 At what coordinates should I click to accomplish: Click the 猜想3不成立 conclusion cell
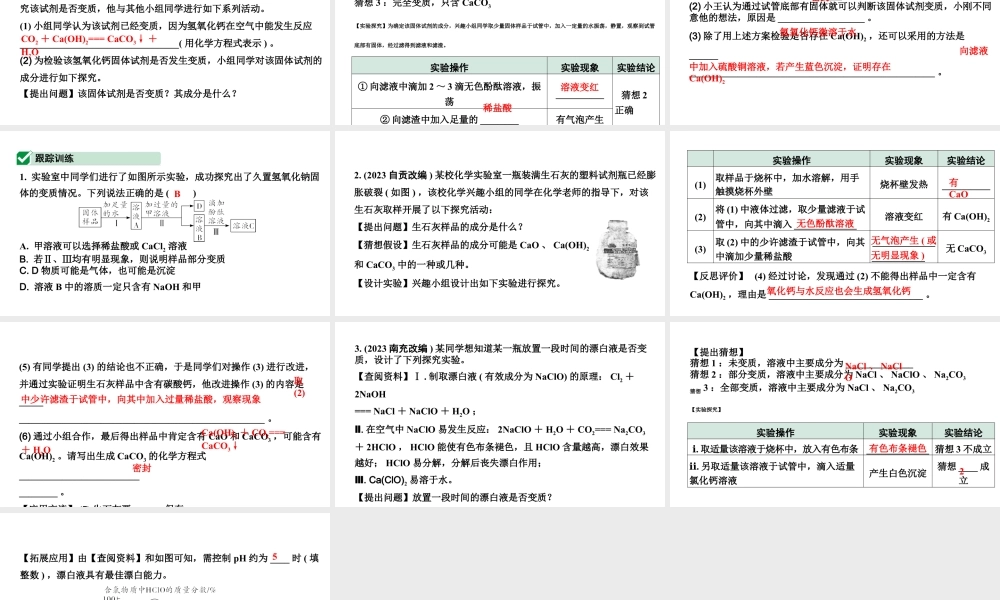pos(963,446)
